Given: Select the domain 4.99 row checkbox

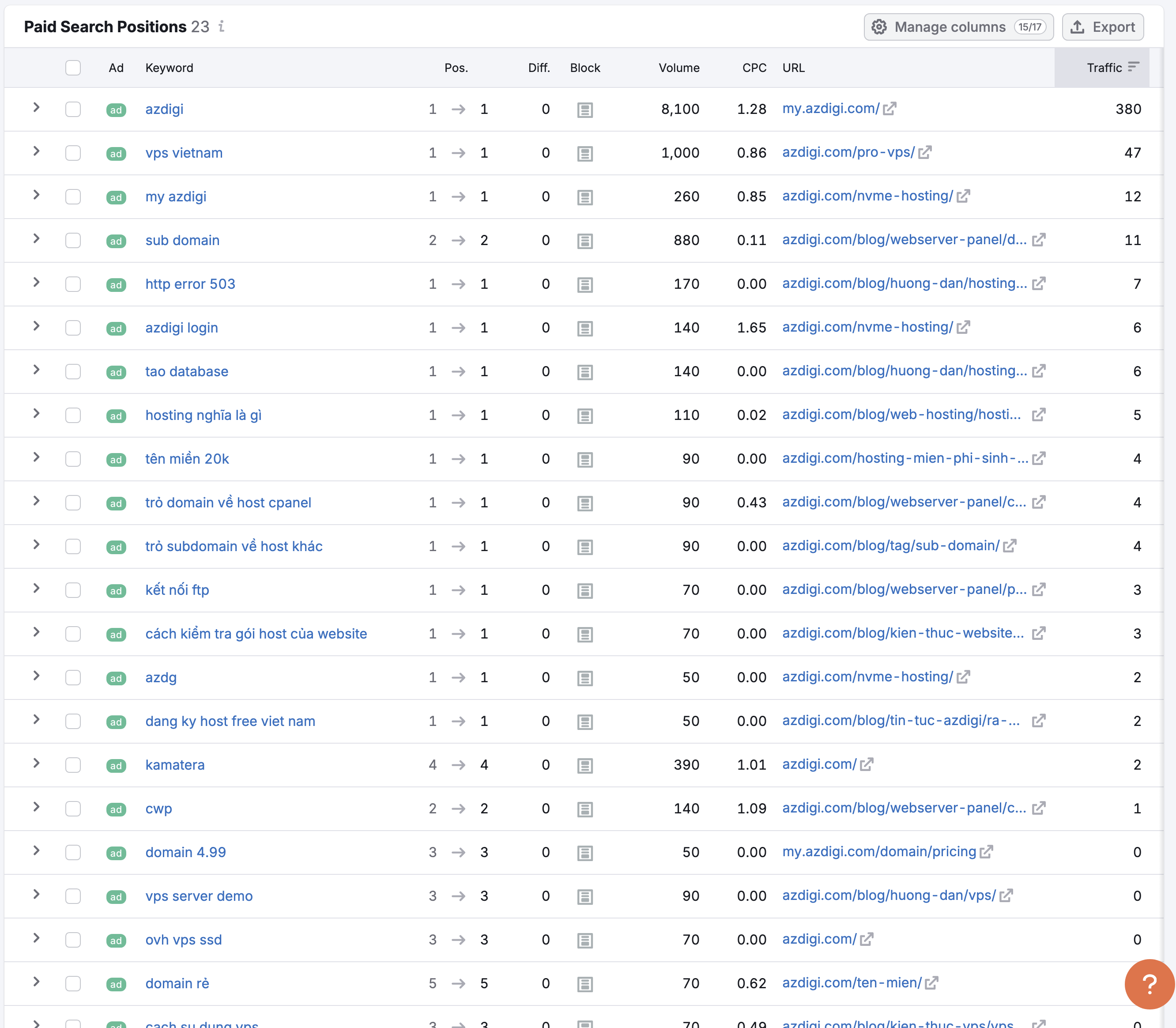Looking at the screenshot, I should point(73,852).
